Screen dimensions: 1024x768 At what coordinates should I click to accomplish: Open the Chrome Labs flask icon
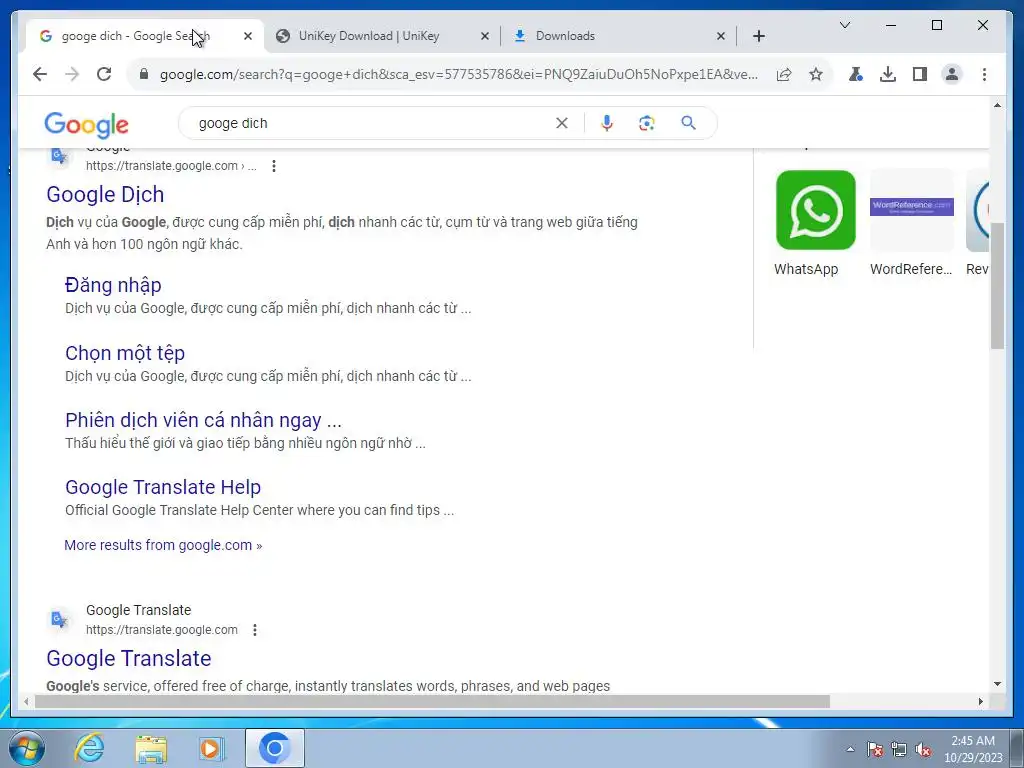click(856, 74)
